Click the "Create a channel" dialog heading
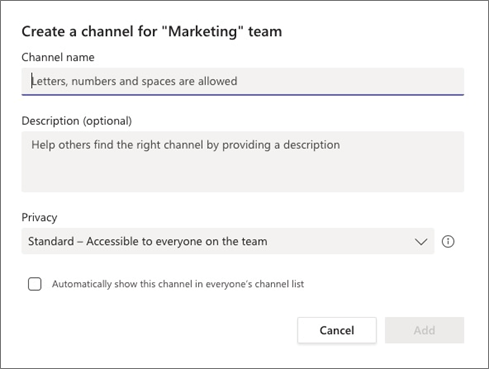The width and height of the screenshot is (489, 369). tap(152, 32)
